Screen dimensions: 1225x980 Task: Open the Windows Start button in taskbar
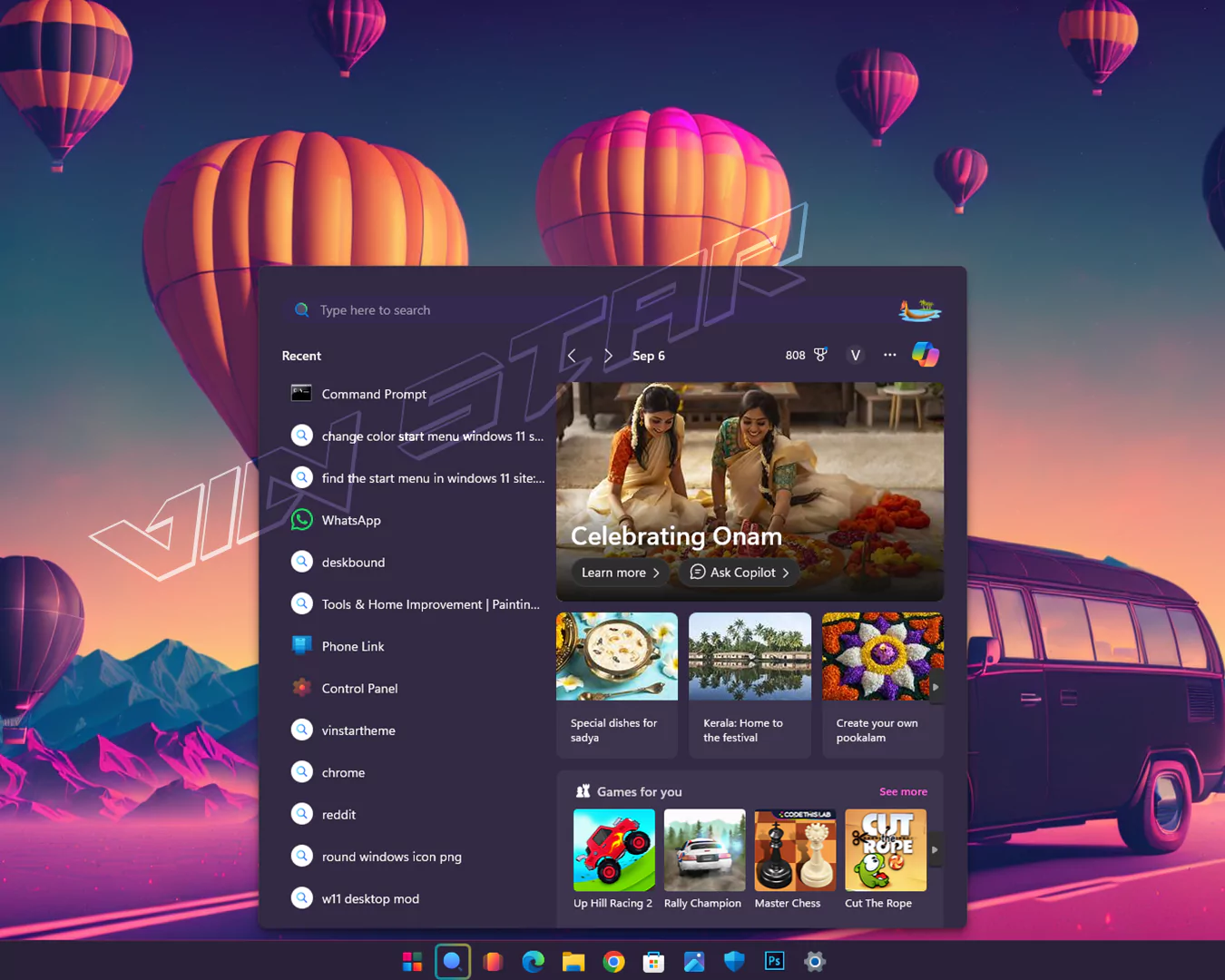(x=412, y=961)
